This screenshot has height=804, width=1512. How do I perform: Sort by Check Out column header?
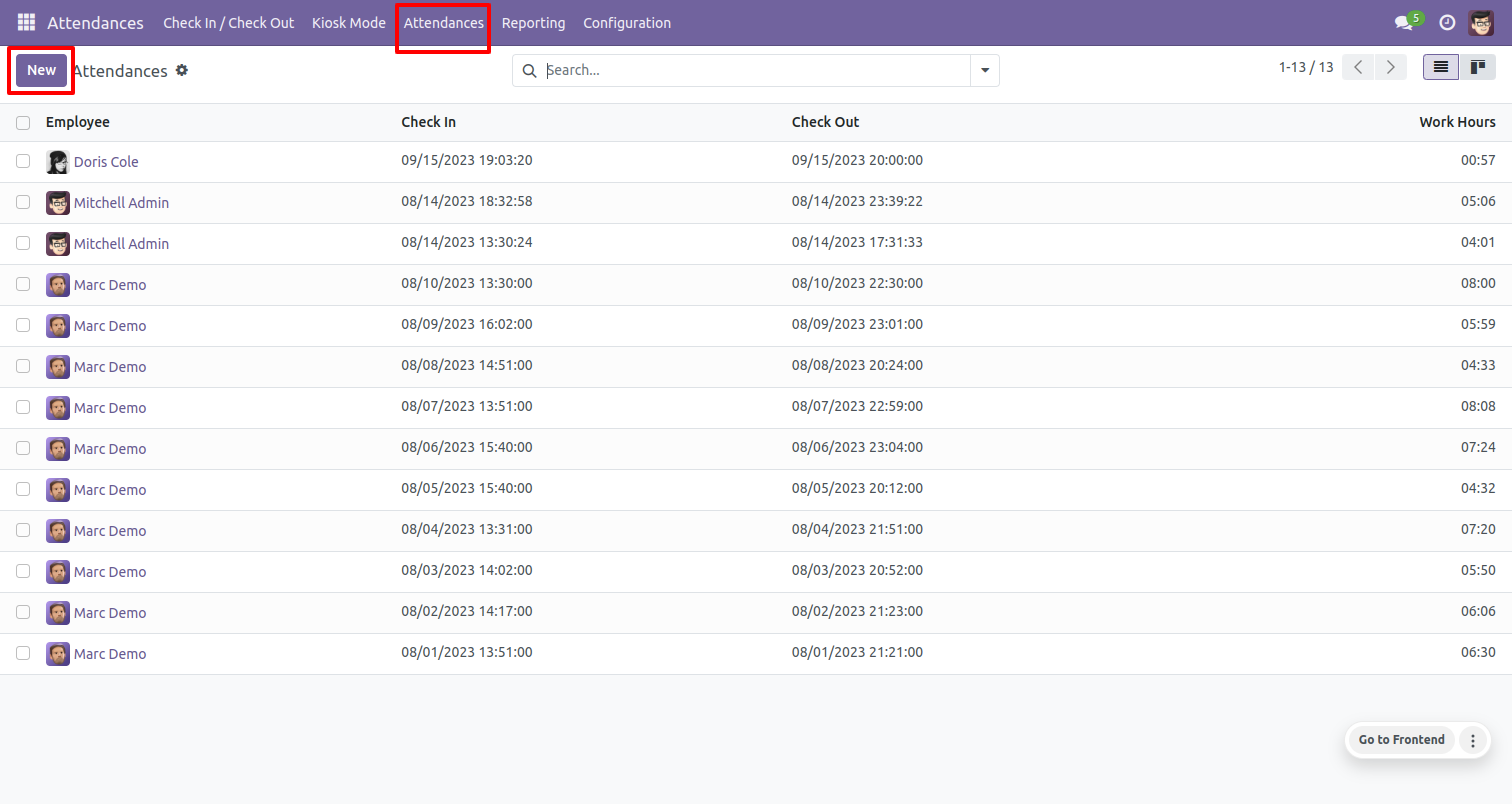826,122
